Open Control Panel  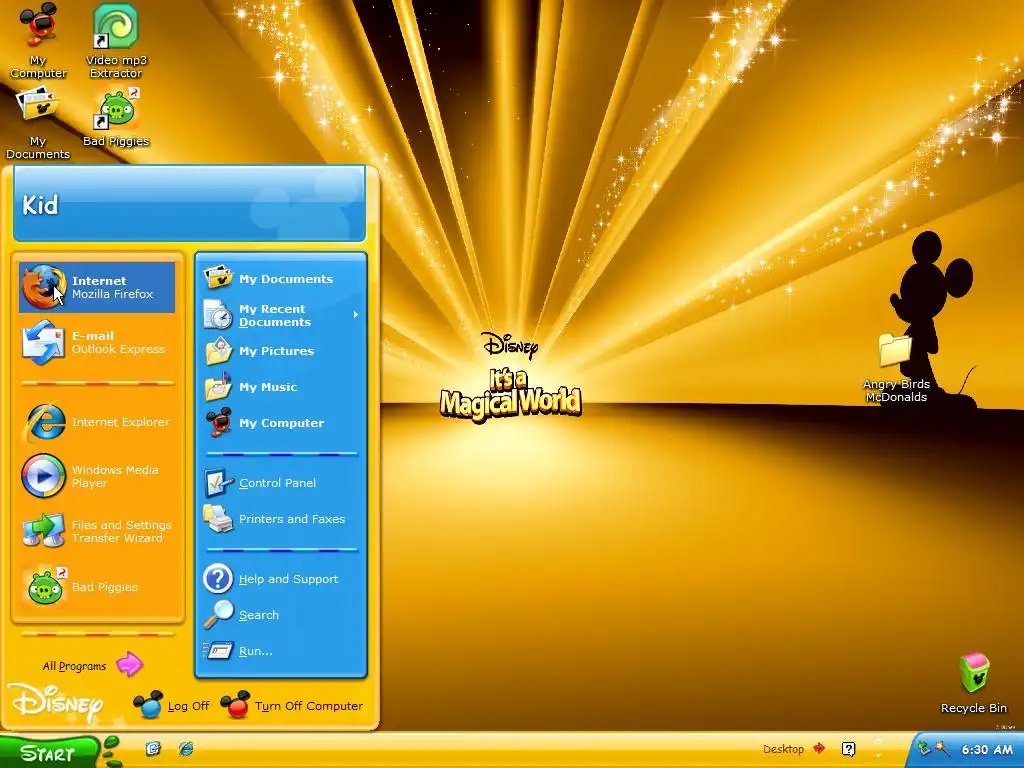(x=281, y=483)
